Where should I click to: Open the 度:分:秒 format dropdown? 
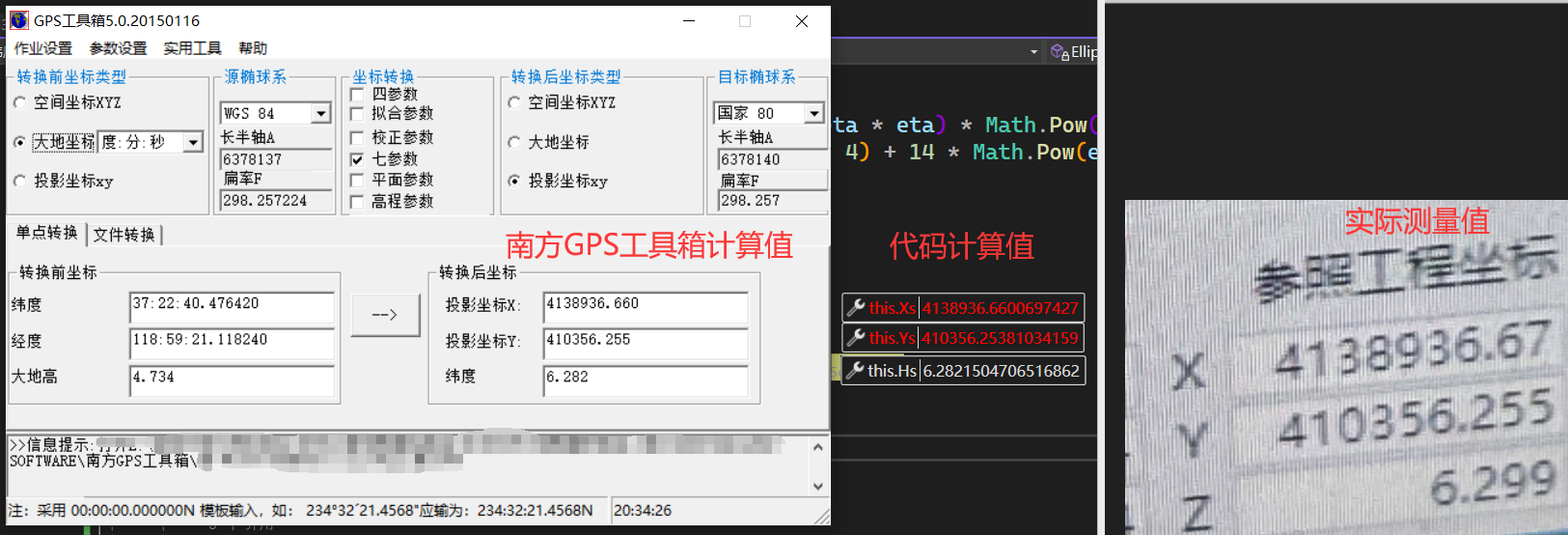point(193,143)
